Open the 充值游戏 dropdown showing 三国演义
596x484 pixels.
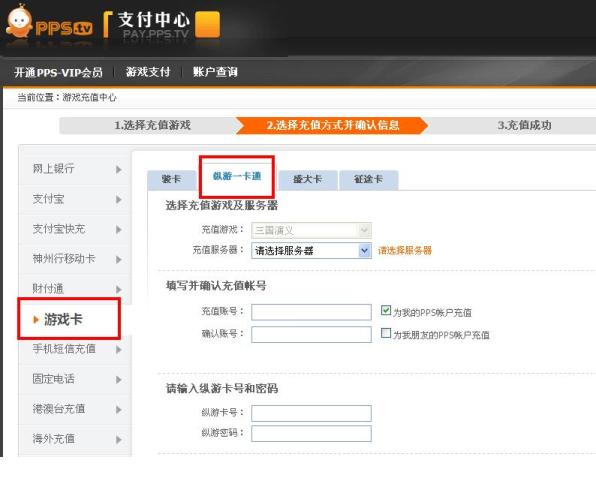(x=311, y=230)
